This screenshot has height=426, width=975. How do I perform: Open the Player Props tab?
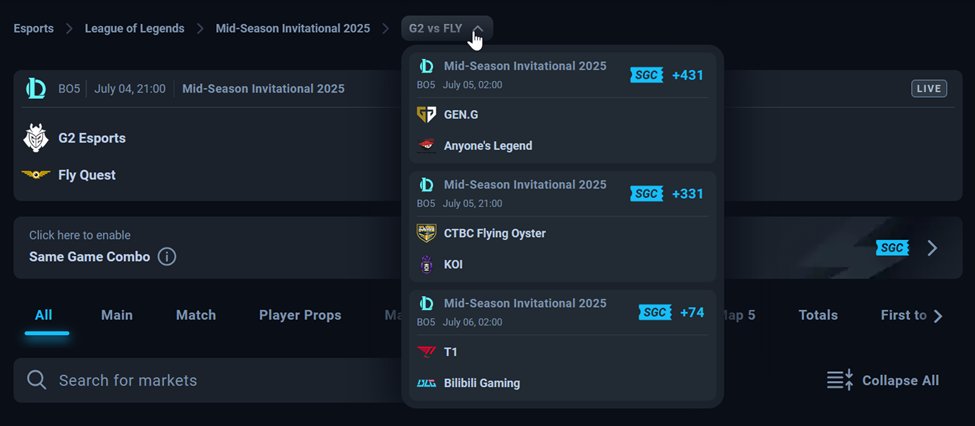click(300, 315)
